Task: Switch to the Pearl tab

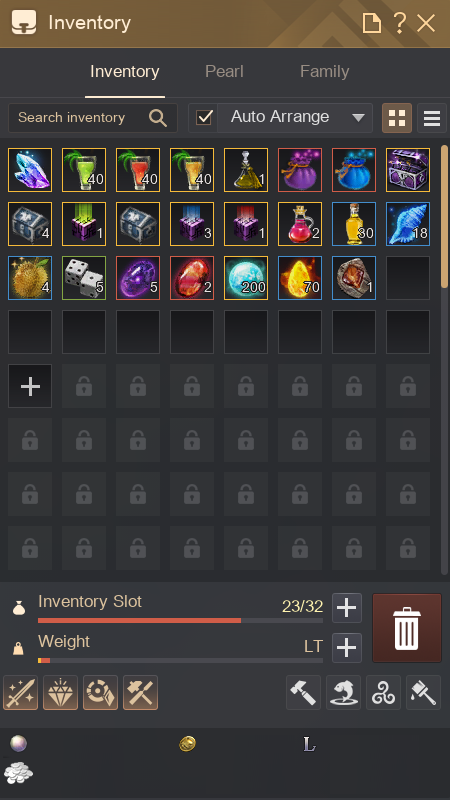Action: click(224, 71)
